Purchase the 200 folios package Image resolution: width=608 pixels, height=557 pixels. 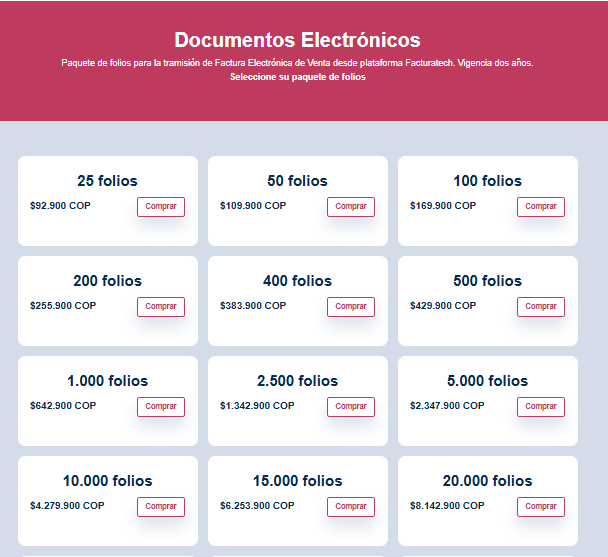click(x=160, y=307)
